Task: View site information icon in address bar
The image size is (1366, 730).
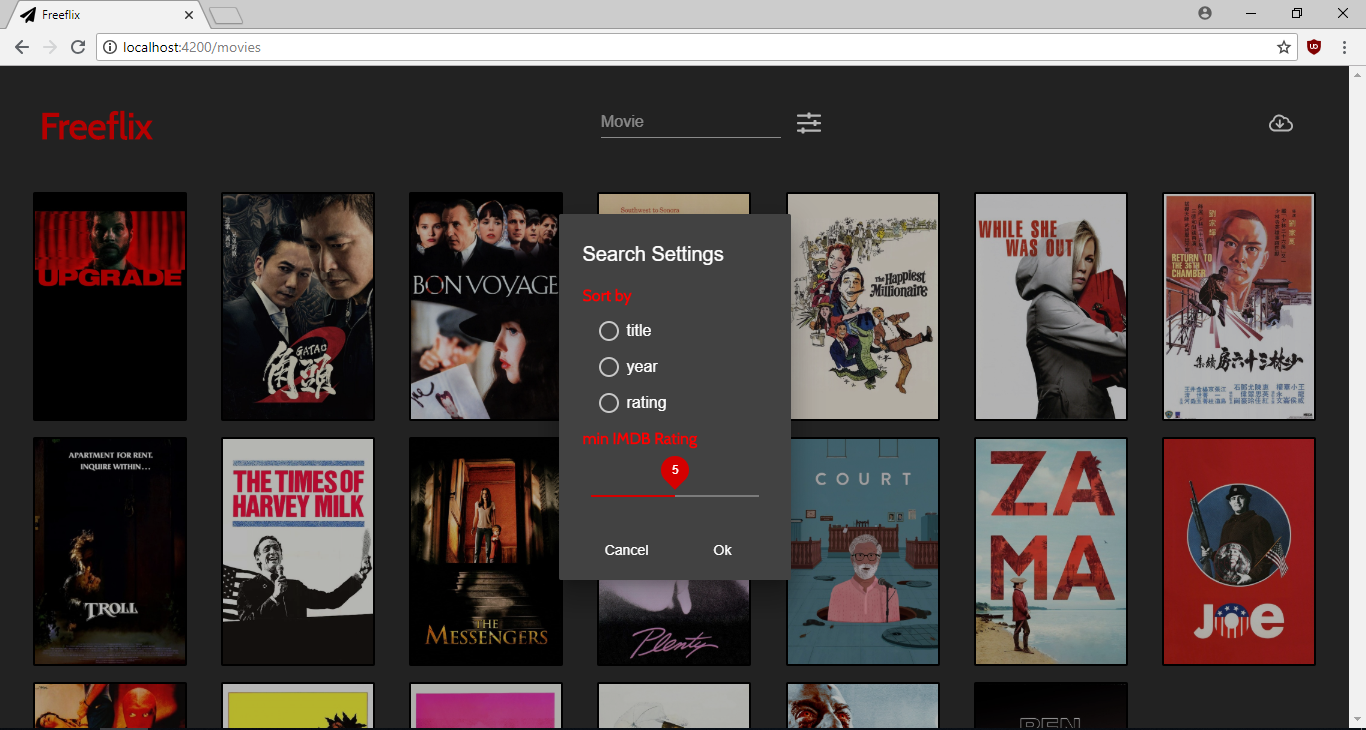Action: pyautogui.click(x=109, y=47)
